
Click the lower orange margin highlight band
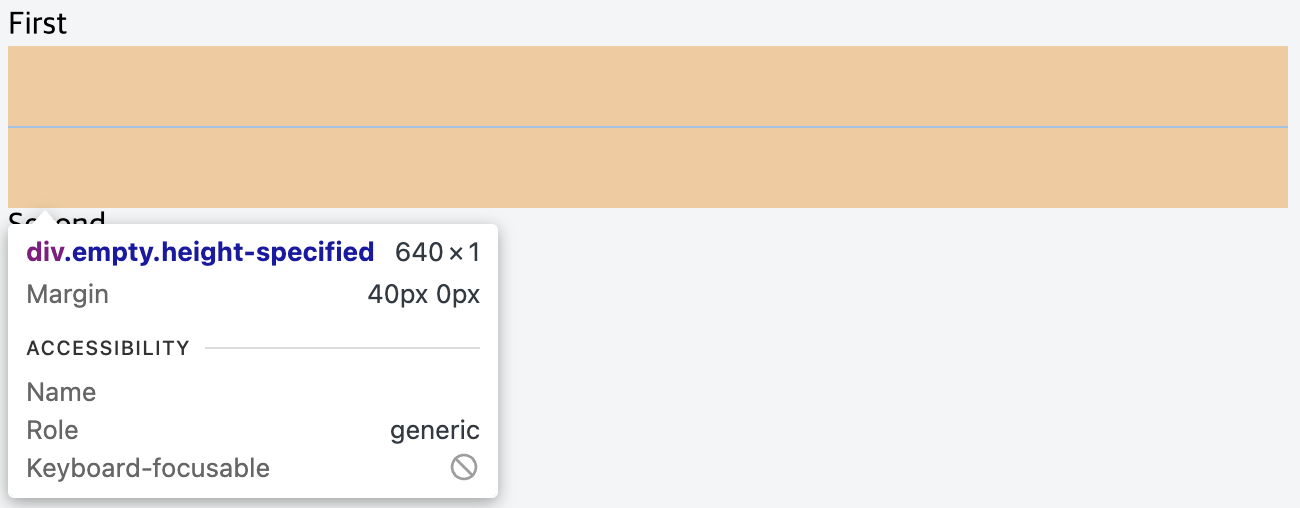pos(647,168)
